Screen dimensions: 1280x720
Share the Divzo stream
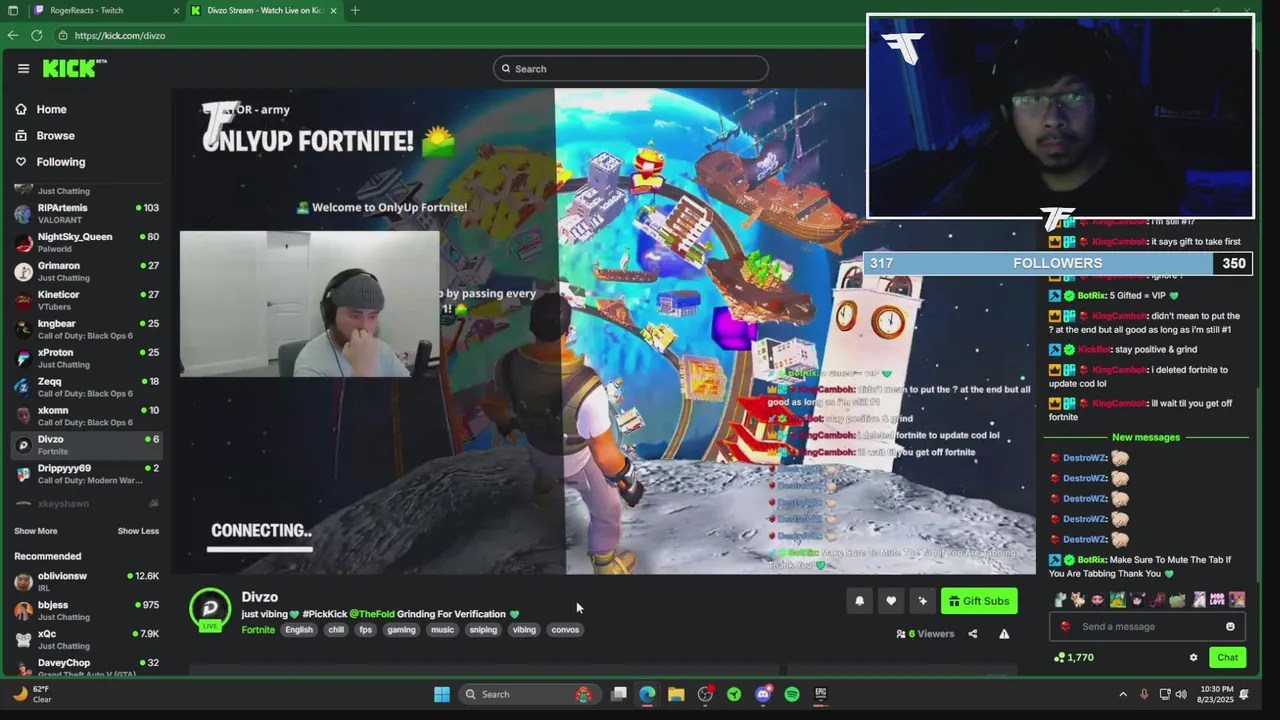972,634
